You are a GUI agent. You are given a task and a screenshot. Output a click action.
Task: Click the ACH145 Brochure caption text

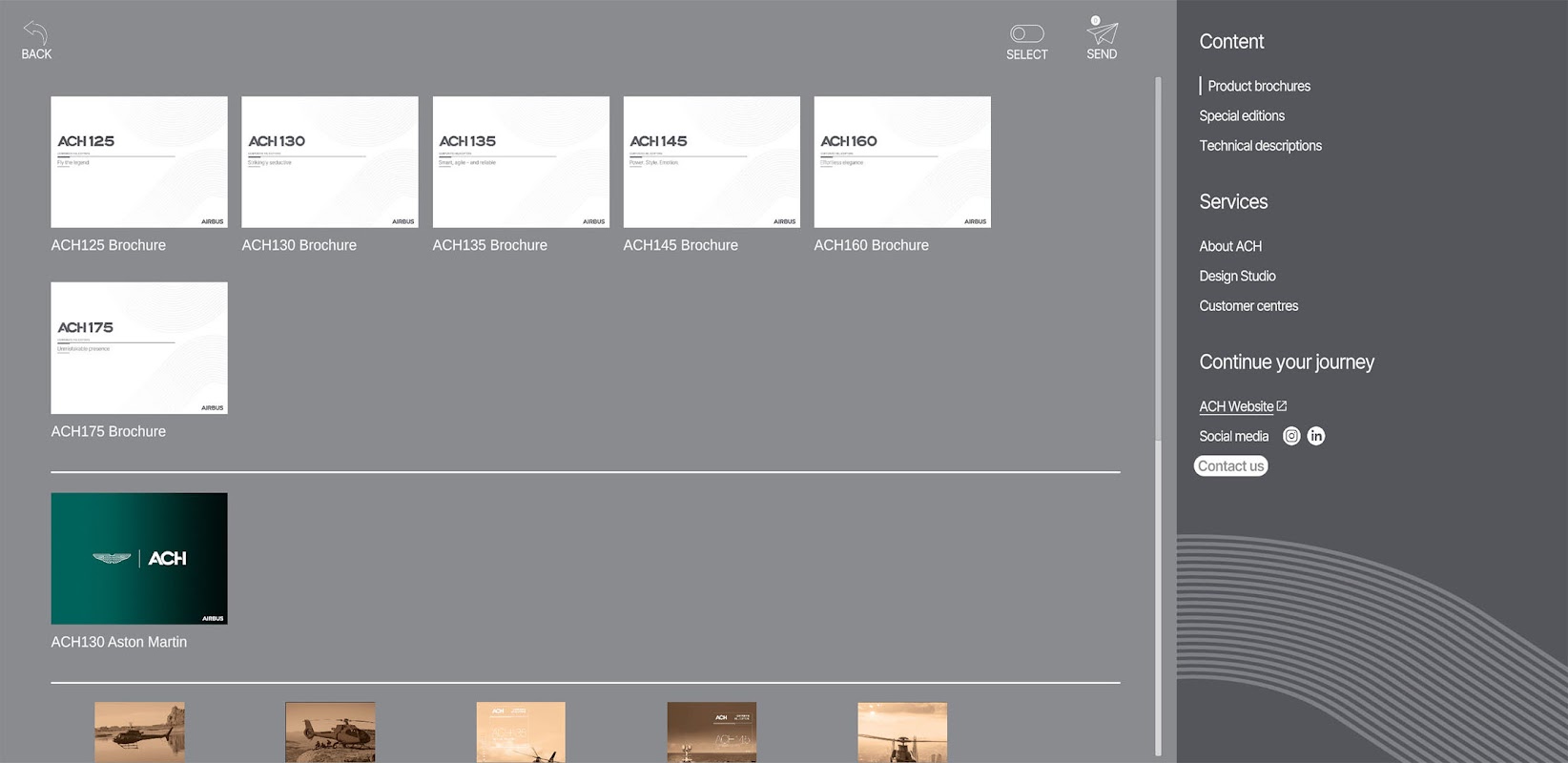[681, 245]
